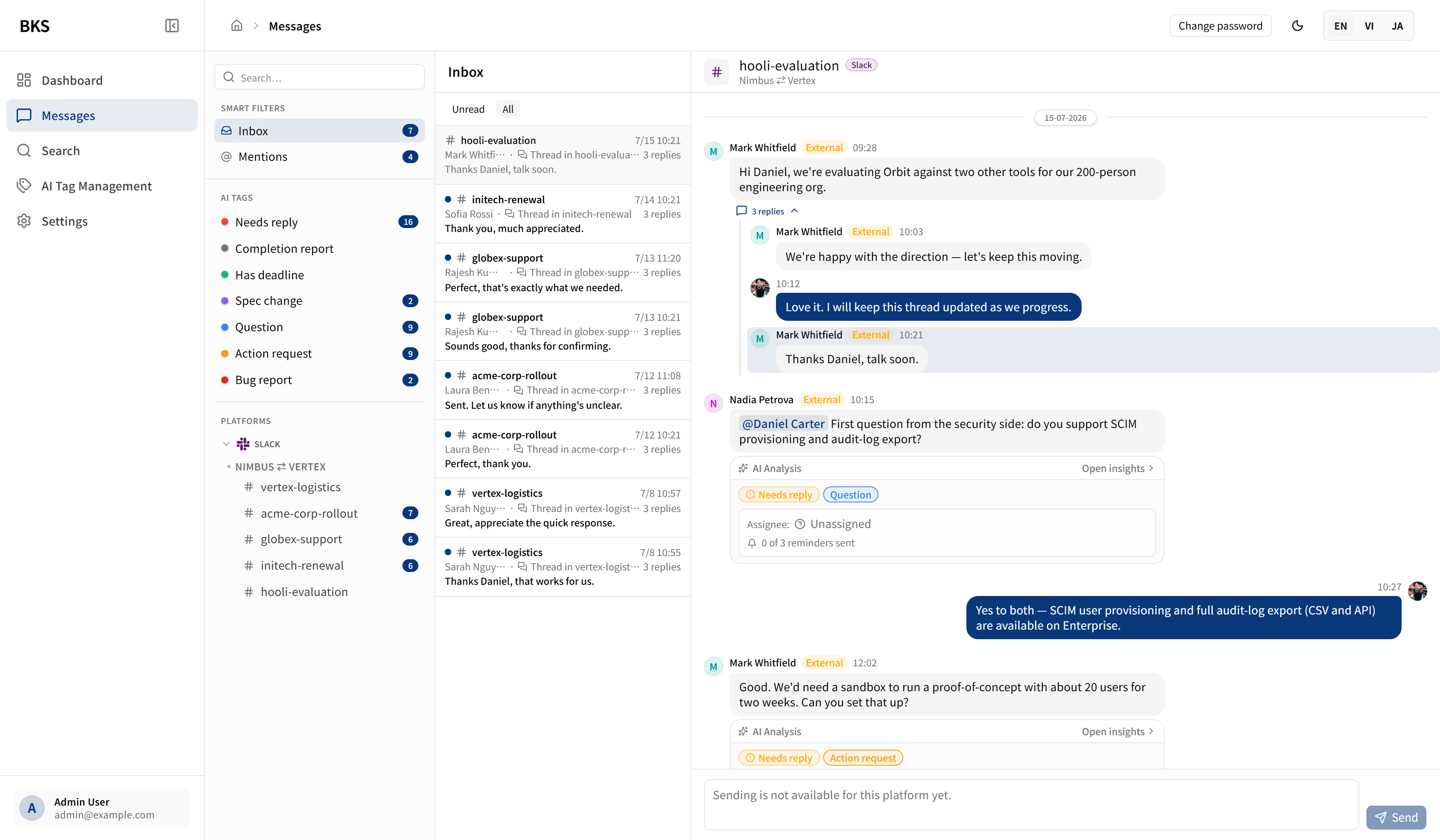
Task: Click the AI Tag Management tag icon
Action: pos(24,186)
